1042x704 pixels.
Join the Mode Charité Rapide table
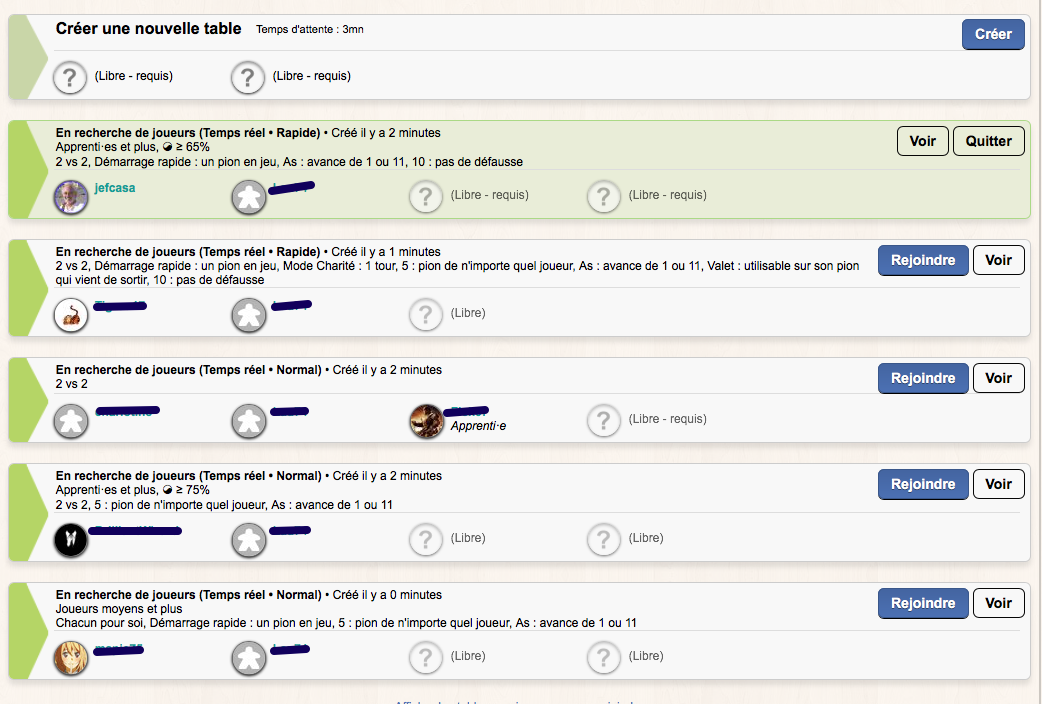(923, 260)
